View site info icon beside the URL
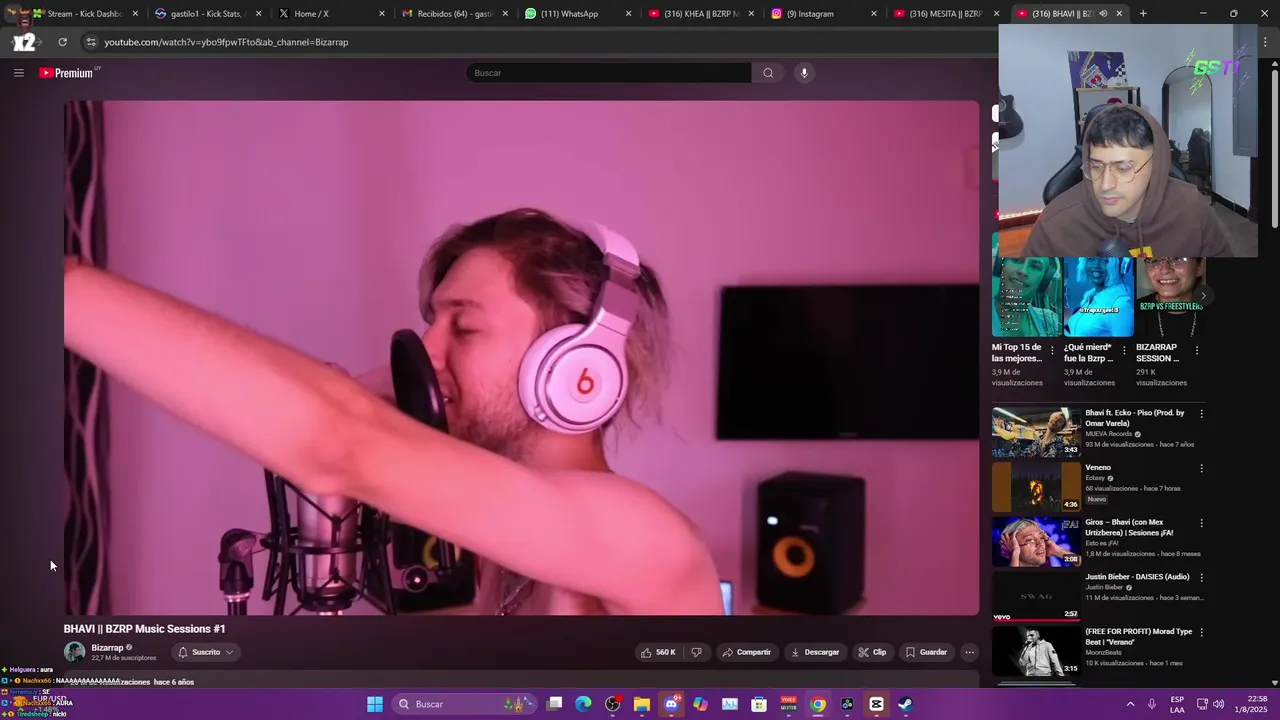 [91, 42]
